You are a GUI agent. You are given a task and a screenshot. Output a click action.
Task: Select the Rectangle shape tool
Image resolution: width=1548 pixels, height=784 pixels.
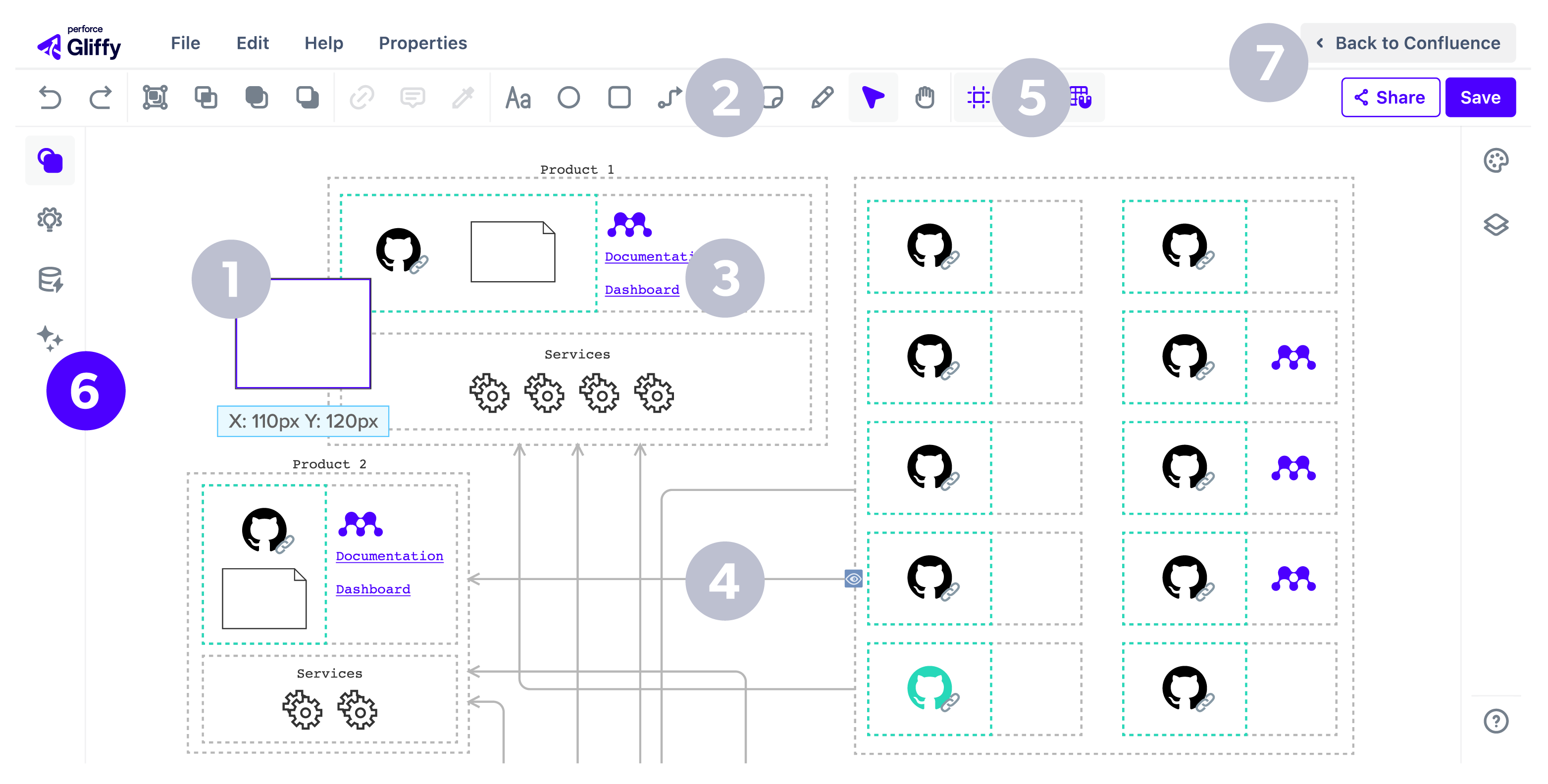coord(619,98)
